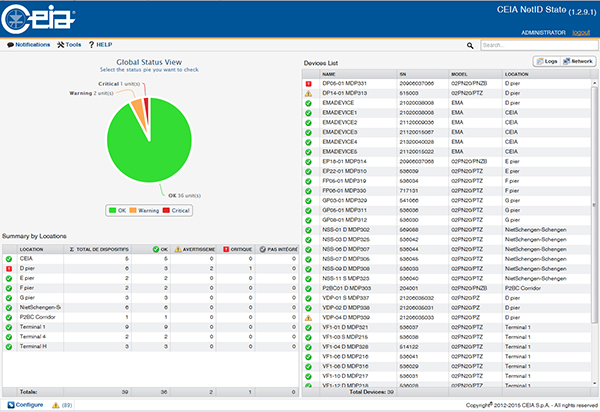Click OK status icon of EMADEVICE row

(x=308, y=103)
